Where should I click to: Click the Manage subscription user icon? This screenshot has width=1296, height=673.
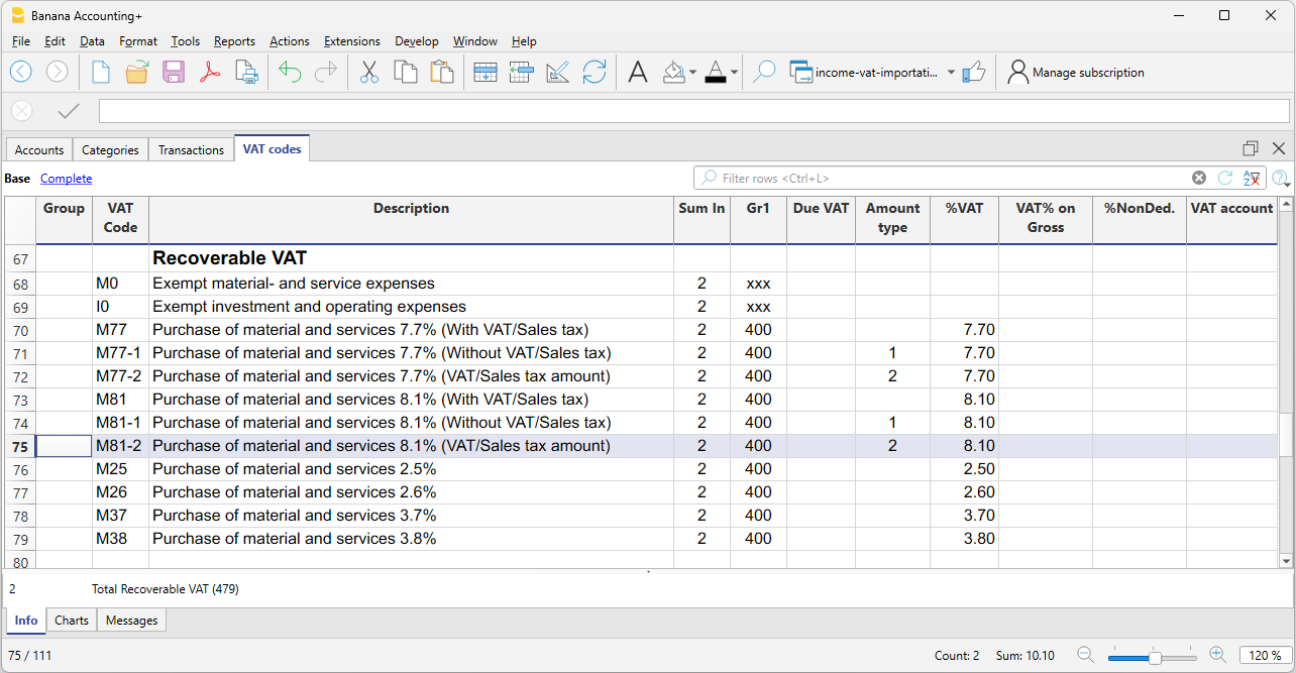click(1018, 72)
